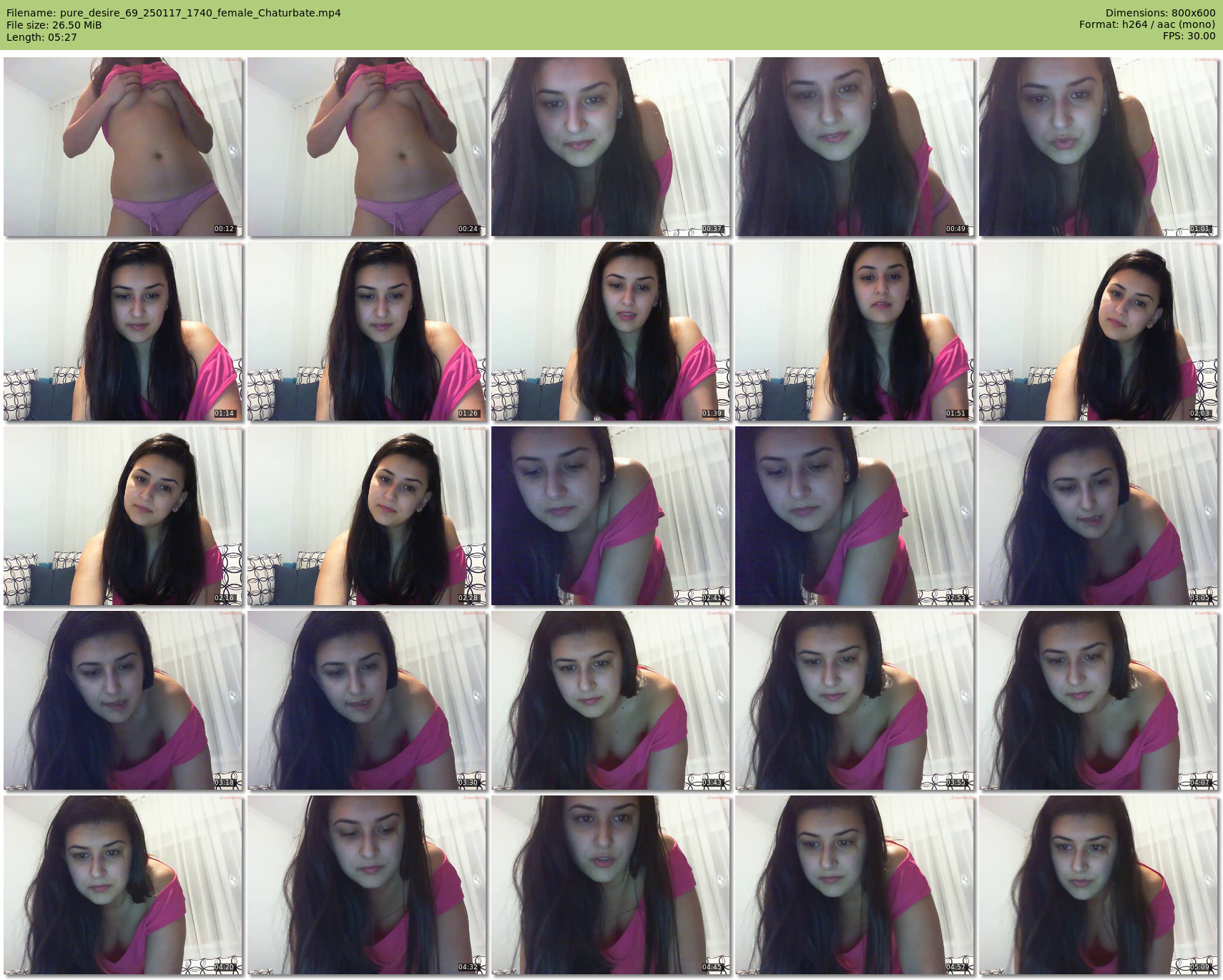Click the thumbnail timestamped 04:20
Image resolution: width=1223 pixels, height=980 pixels.
(123, 885)
